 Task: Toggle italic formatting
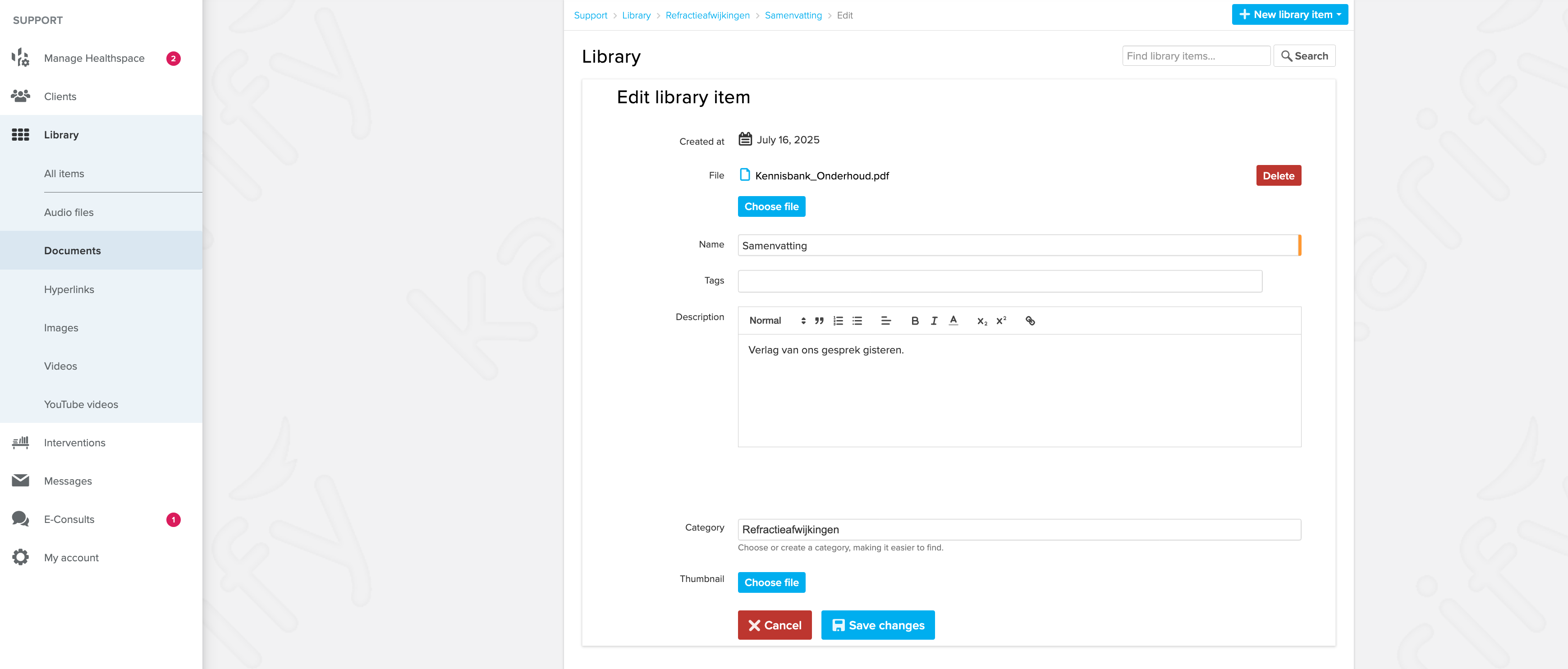coord(934,321)
